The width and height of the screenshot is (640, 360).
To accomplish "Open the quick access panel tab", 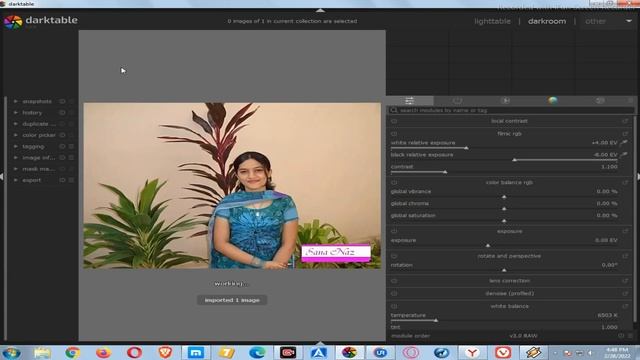I will coord(409,100).
